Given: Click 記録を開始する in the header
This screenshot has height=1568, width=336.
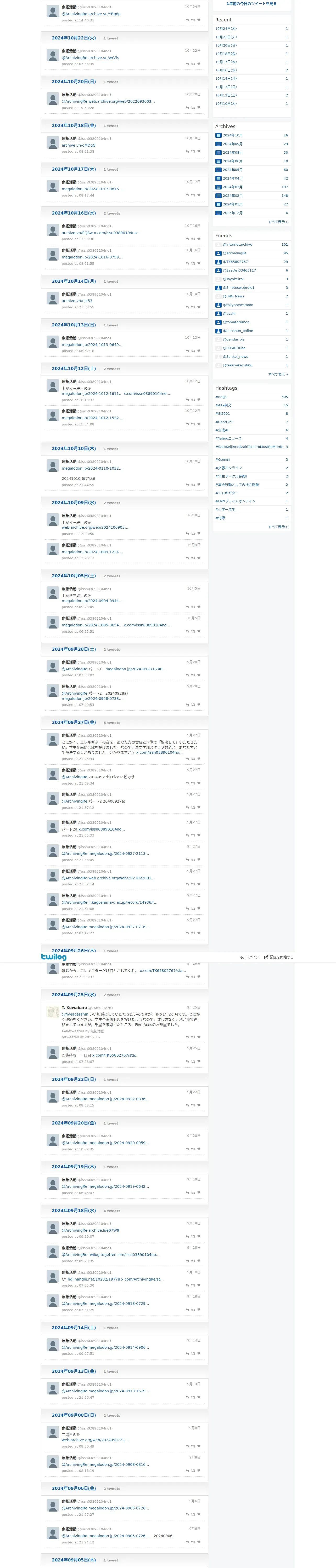Looking at the screenshot, I should pos(279,958).
